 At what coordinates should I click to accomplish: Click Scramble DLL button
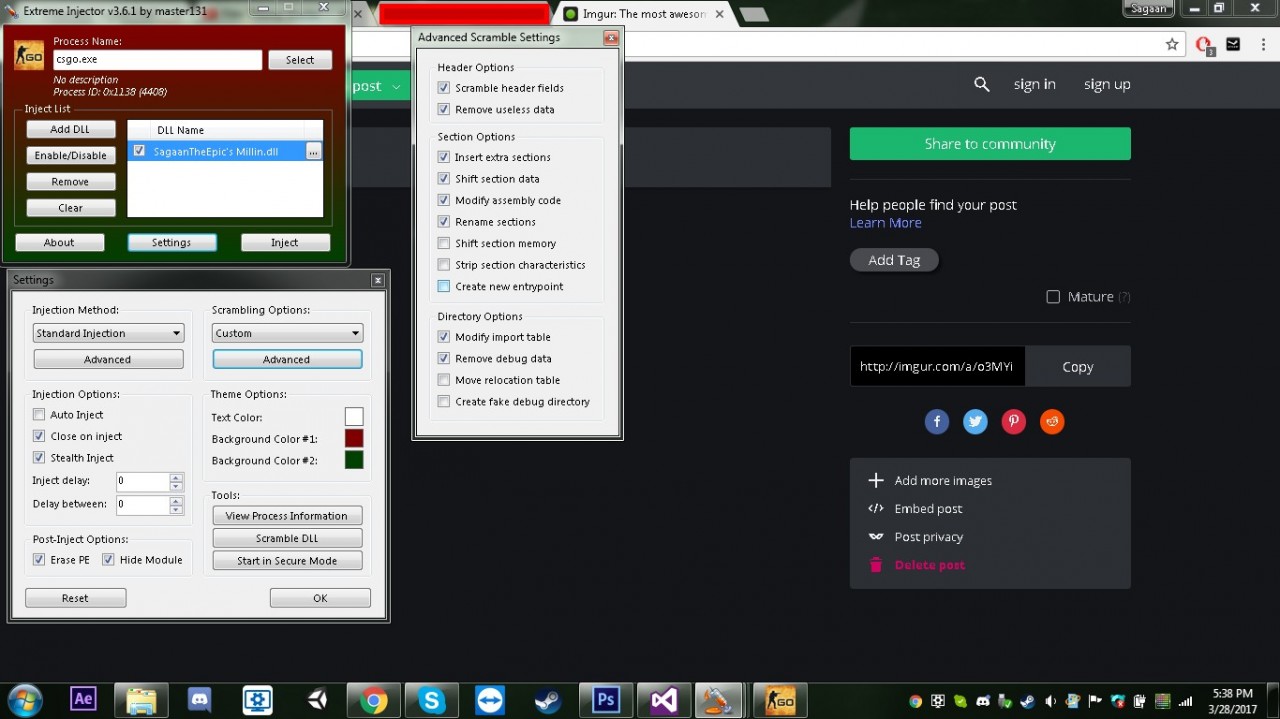coord(287,538)
